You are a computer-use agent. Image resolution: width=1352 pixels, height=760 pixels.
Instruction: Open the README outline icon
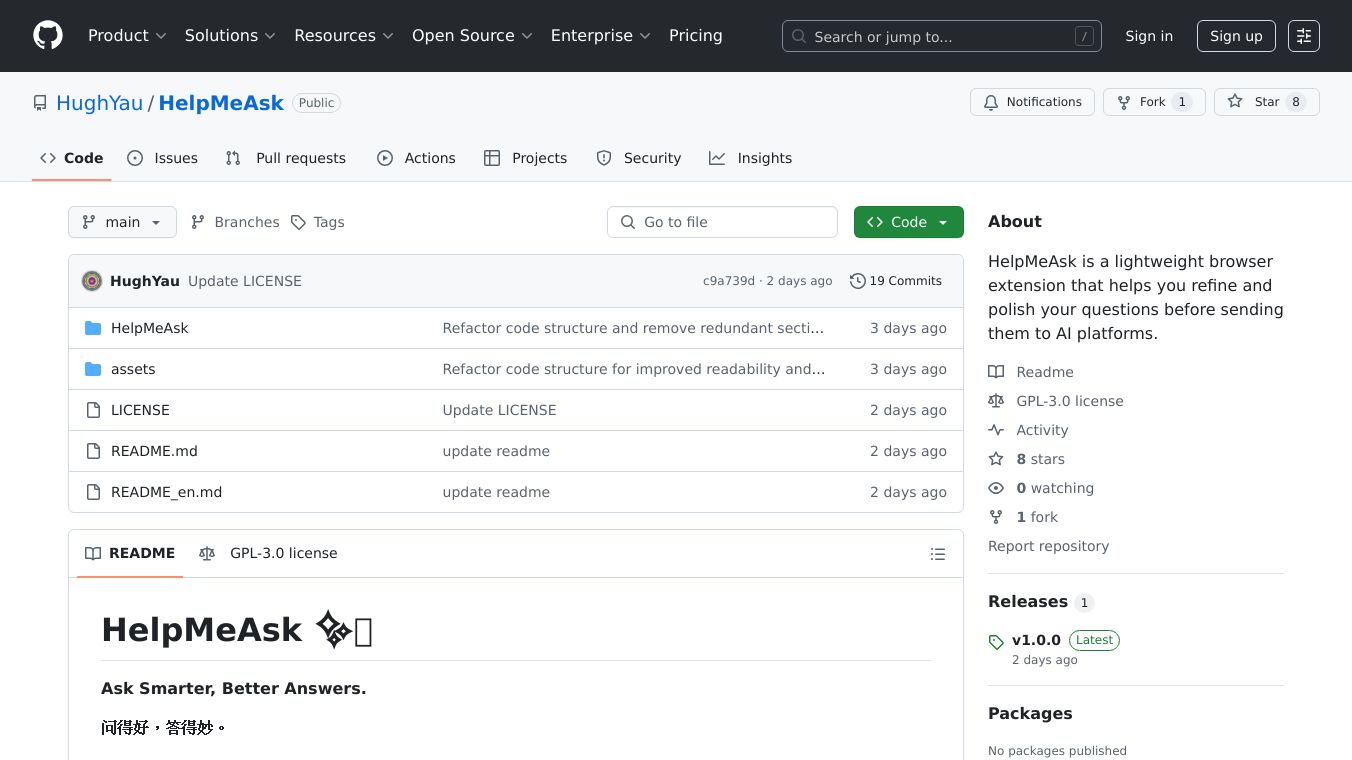tap(937, 554)
